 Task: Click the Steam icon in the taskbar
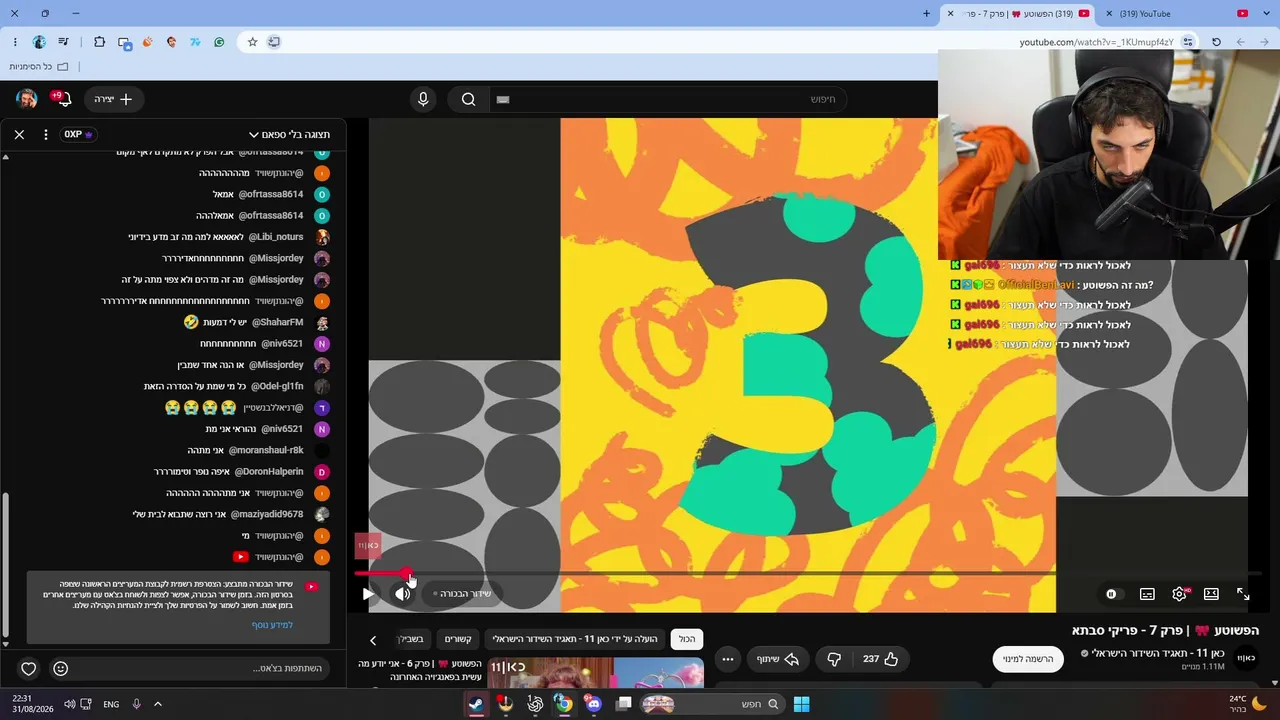click(x=477, y=704)
